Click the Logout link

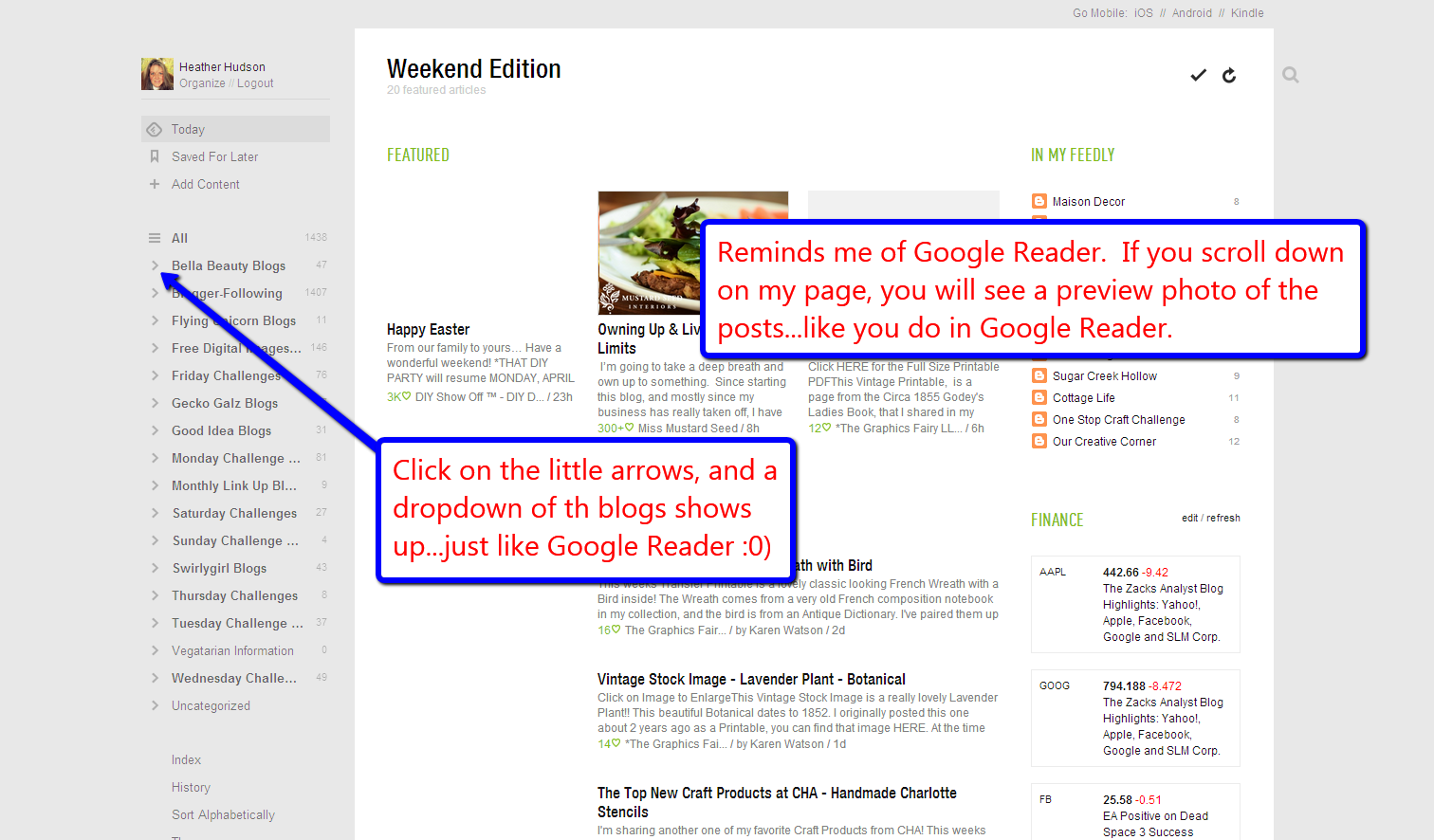[x=255, y=83]
